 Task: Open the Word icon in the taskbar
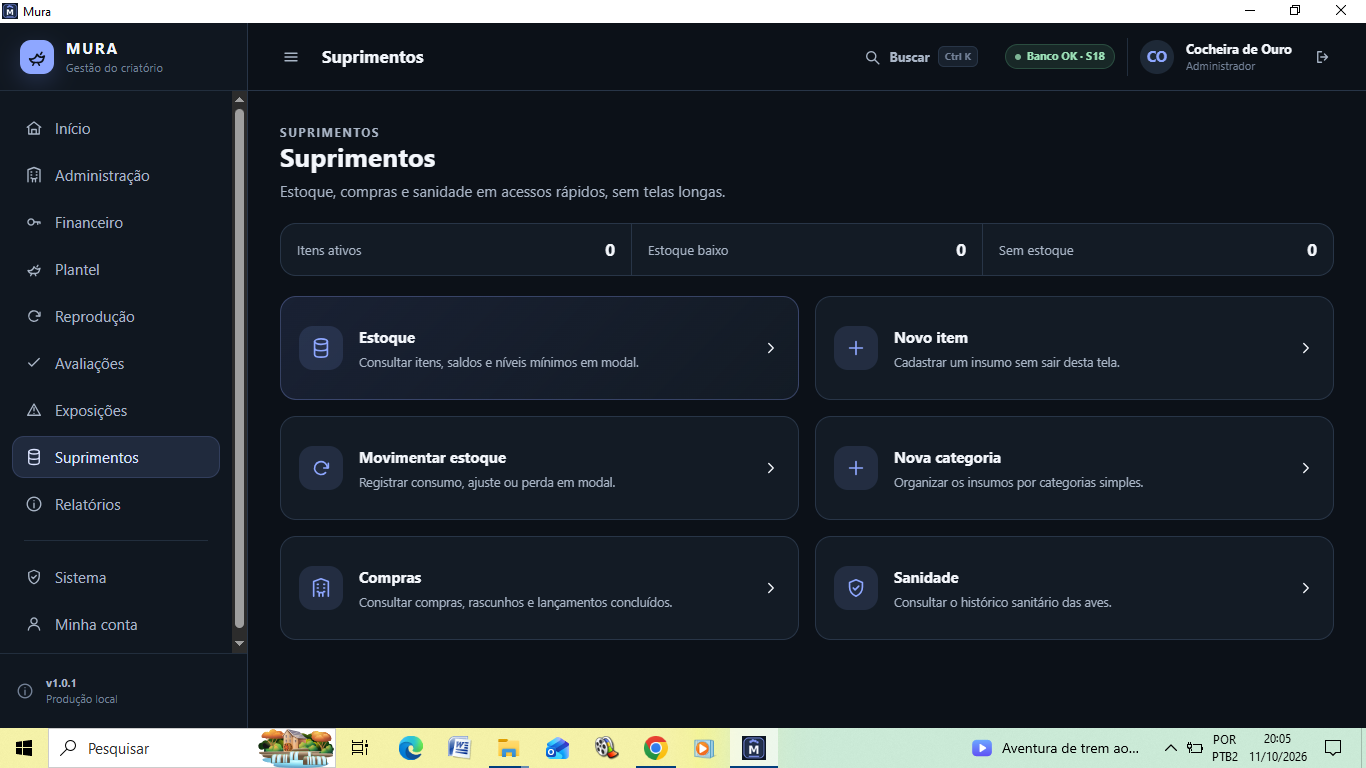(x=460, y=748)
